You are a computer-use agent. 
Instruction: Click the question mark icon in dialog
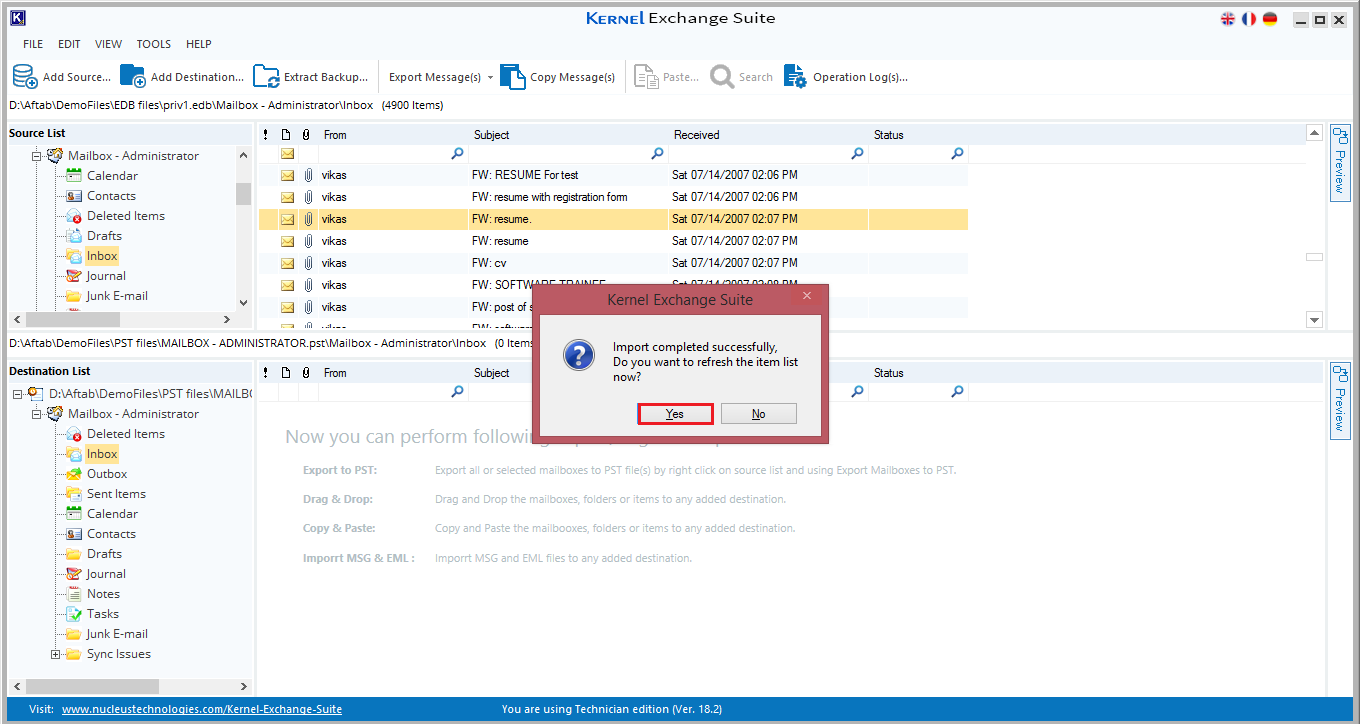coord(579,355)
